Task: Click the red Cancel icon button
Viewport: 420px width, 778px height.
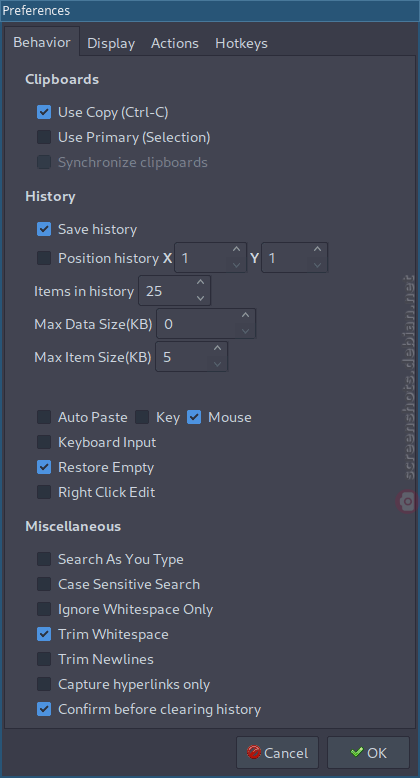Action: pyautogui.click(x=277, y=753)
